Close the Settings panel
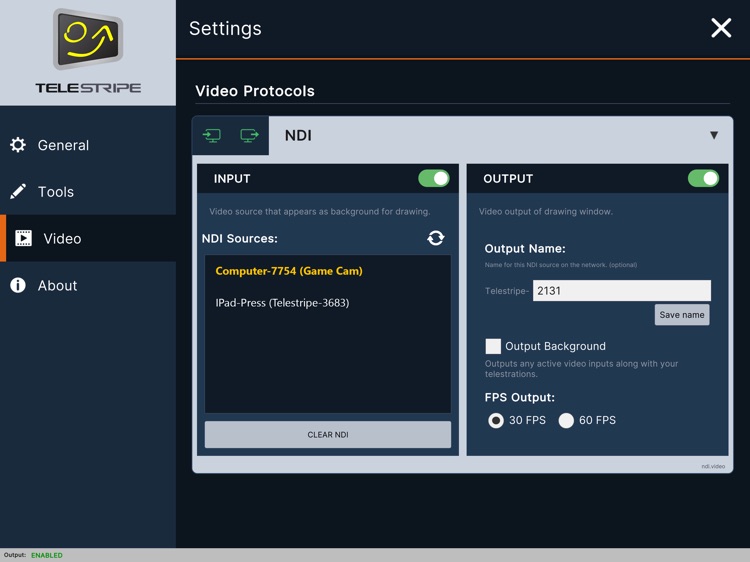The height and width of the screenshot is (562, 750). pos(721,28)
